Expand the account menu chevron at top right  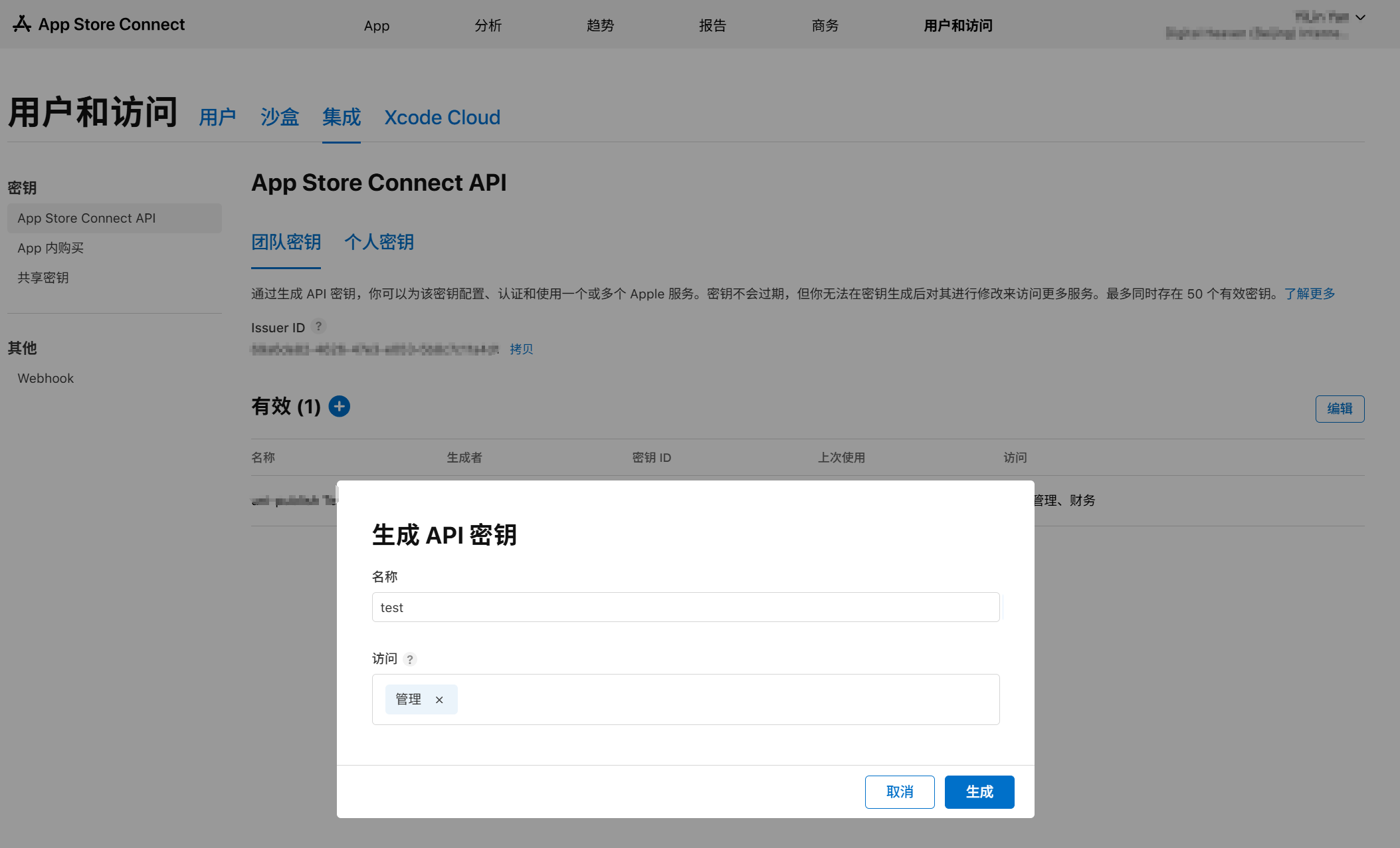[1360, 17]
